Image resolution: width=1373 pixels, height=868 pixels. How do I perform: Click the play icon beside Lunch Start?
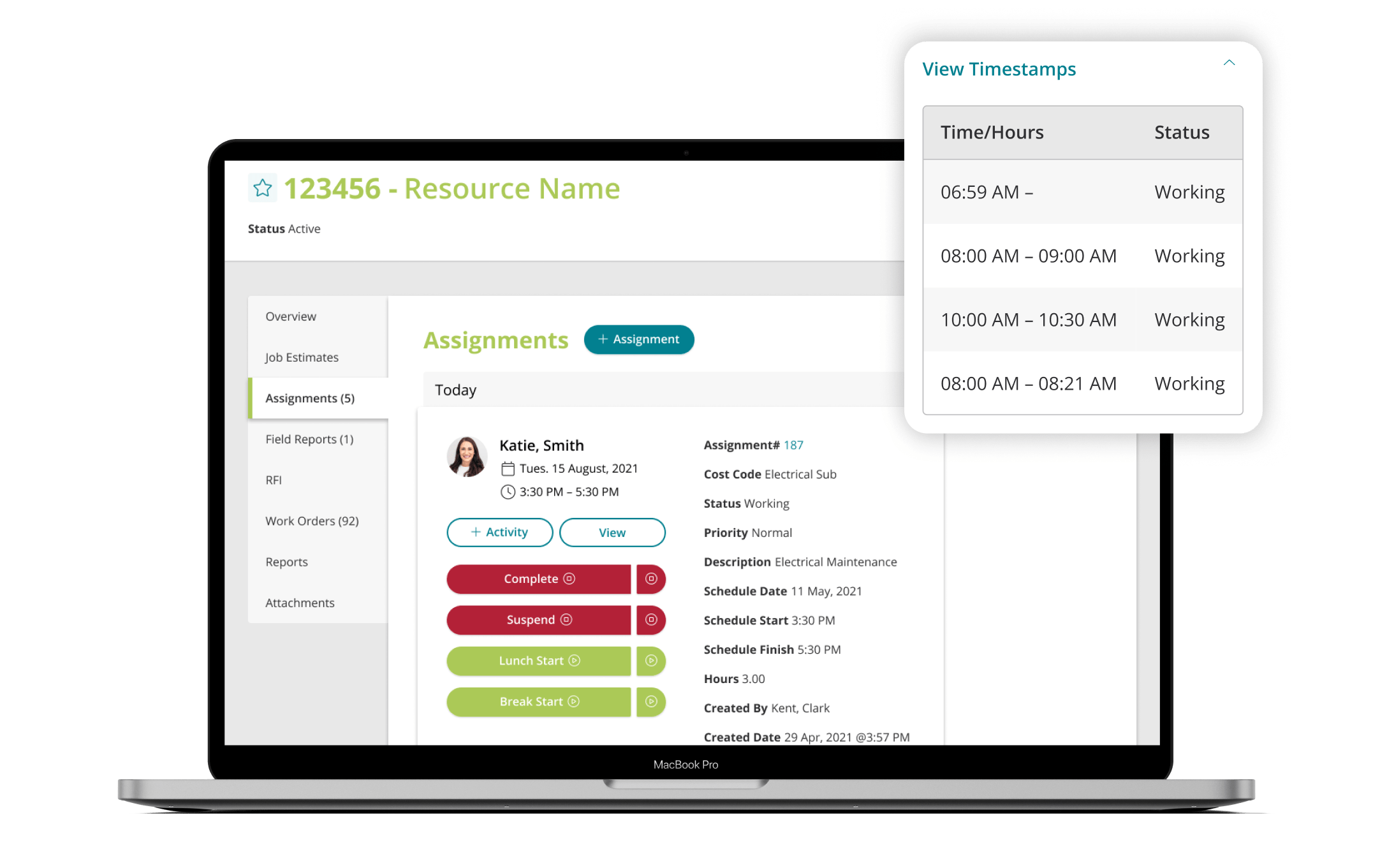pos(650,661)
